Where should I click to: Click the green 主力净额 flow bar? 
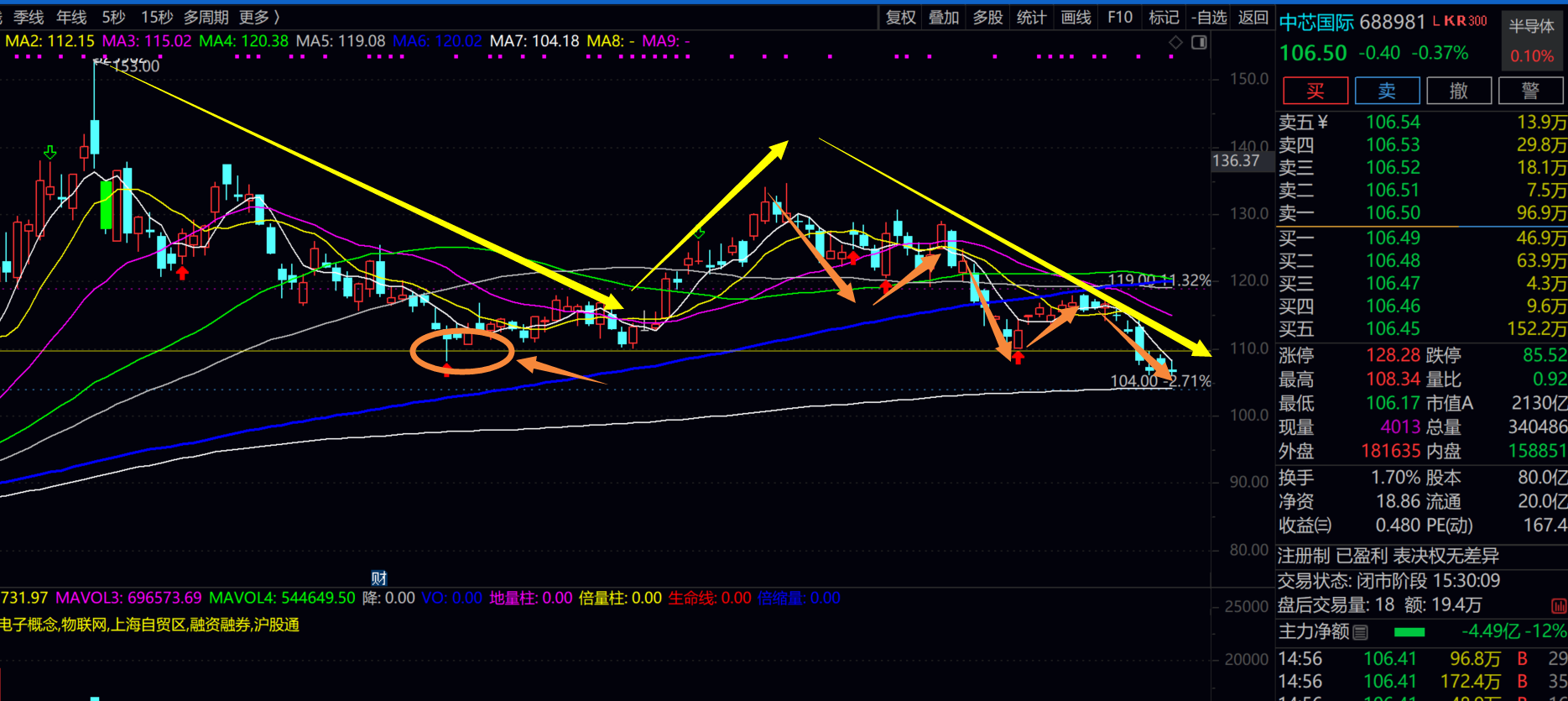point(1409,632)
